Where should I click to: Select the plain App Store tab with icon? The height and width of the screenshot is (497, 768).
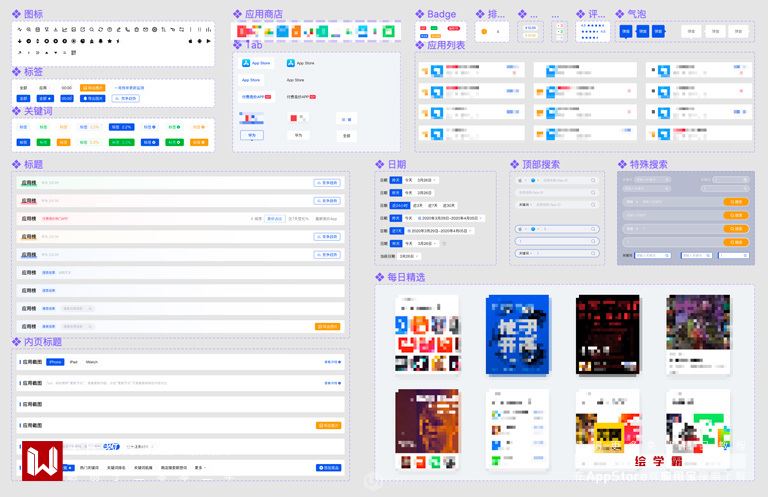(x=300, y=63)
